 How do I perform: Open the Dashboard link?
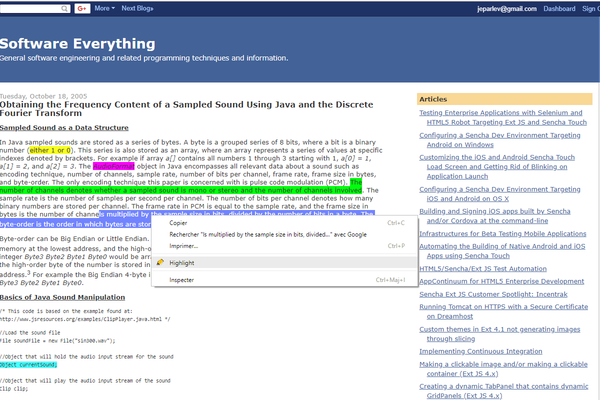pyautogui.click(x=559, y=8)
